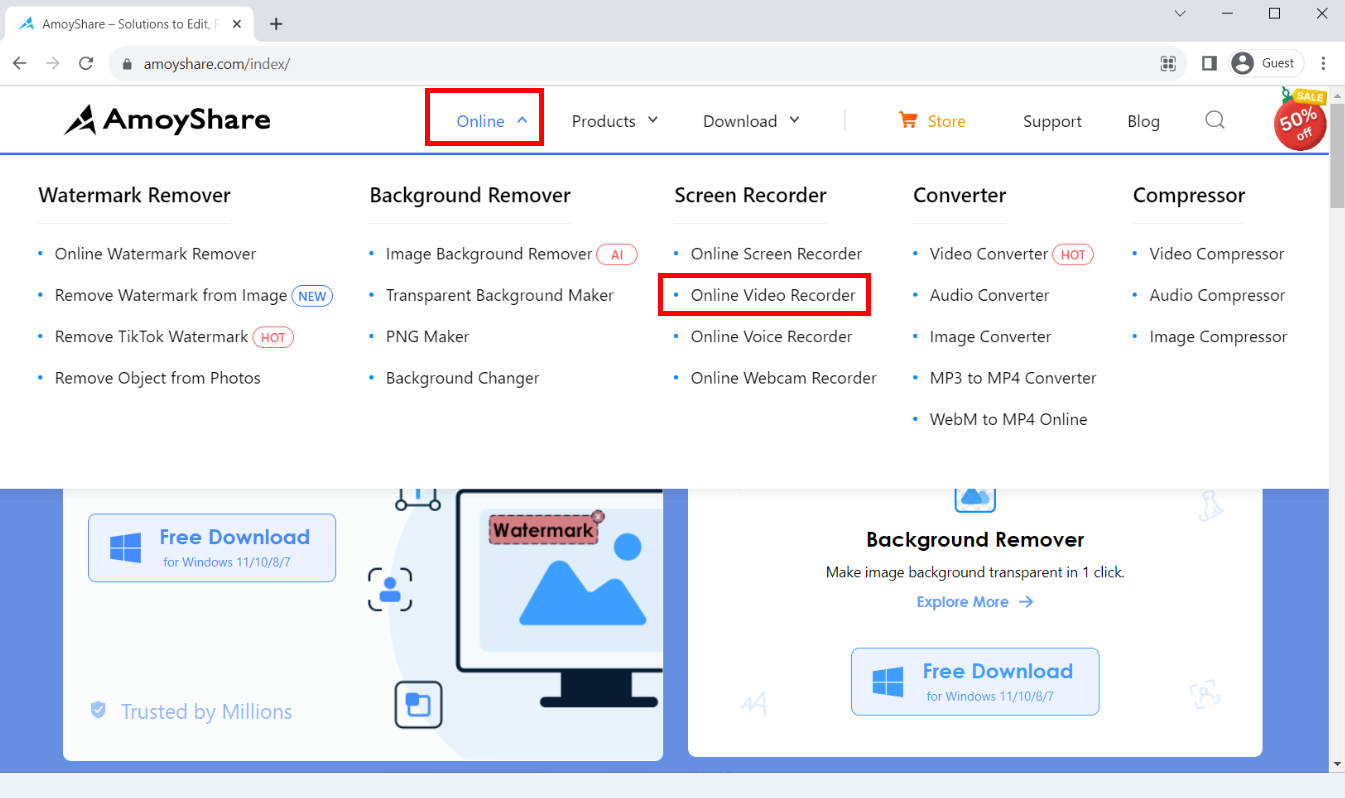The image size is (1345, 798).
Task: Click the QR code icon in address bar
Action: click(x=1168, y=63)
